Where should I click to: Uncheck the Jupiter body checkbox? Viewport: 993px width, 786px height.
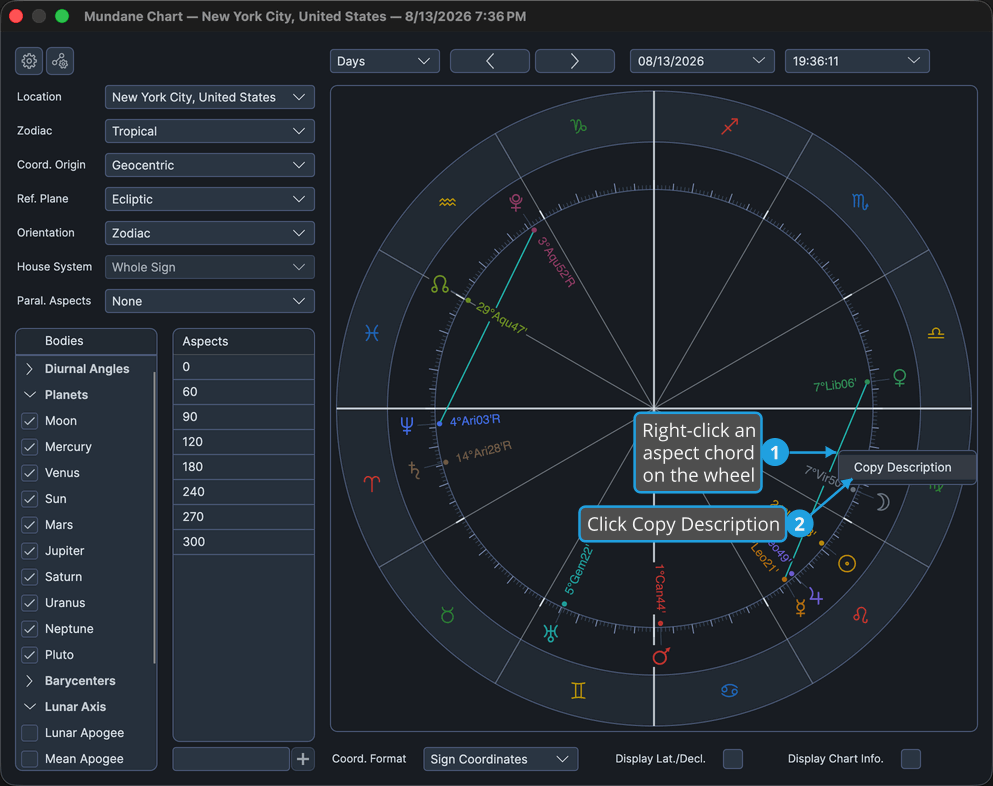30,550
